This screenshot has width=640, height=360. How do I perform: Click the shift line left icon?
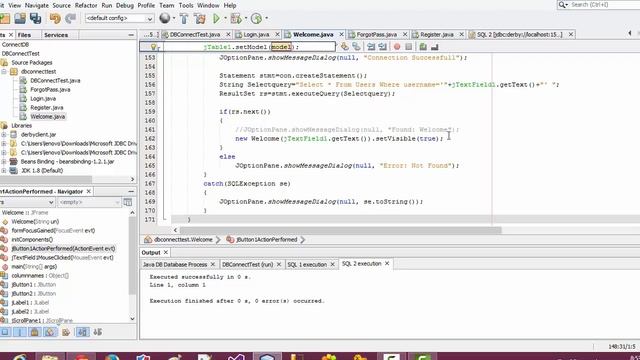(x=371, y=47)
